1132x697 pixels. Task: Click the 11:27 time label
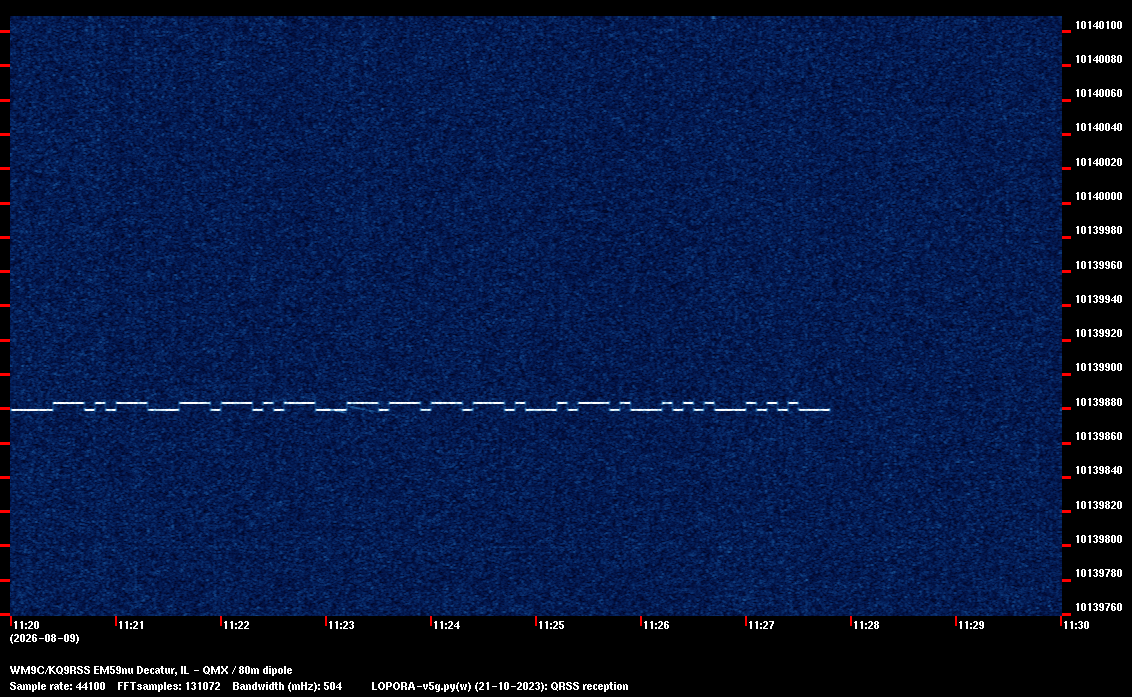pos(761,625)
